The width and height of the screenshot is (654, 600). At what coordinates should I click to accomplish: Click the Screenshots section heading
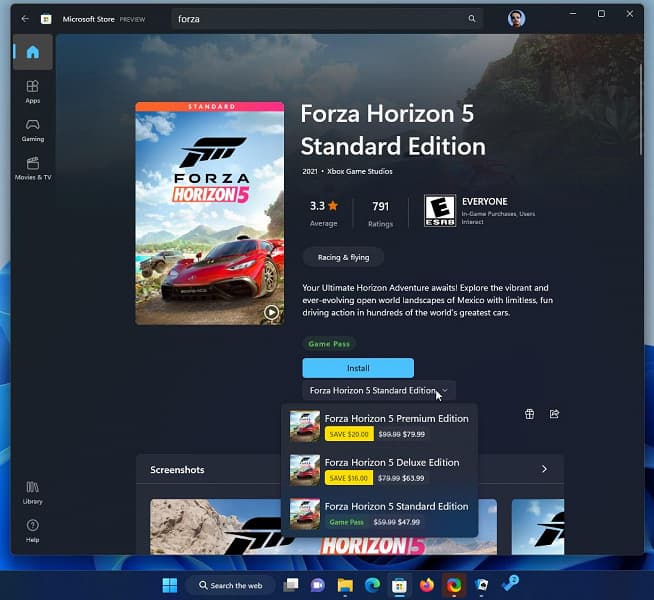click(177, 470)
